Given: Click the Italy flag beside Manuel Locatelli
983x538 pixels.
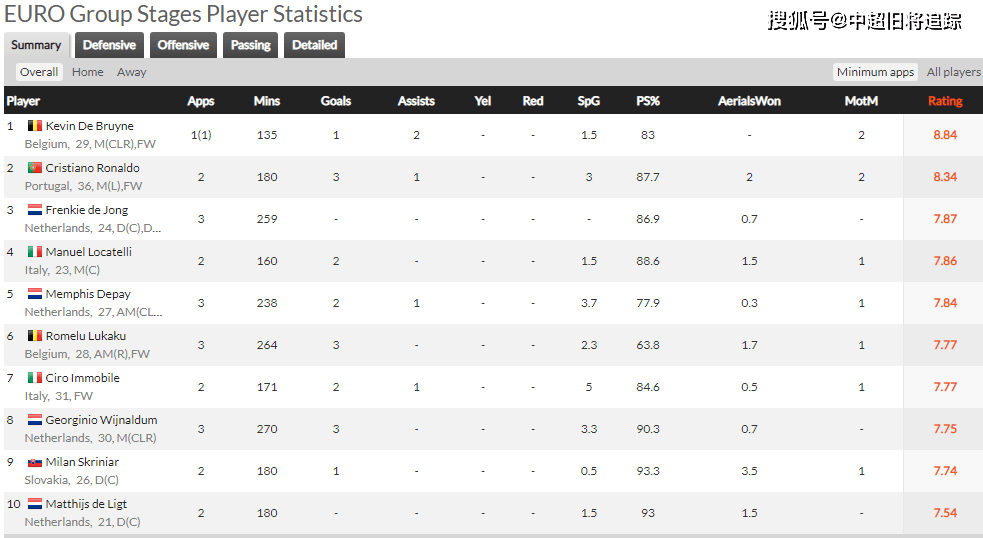Looking at the screenshot, I should [x=35, y=252].
